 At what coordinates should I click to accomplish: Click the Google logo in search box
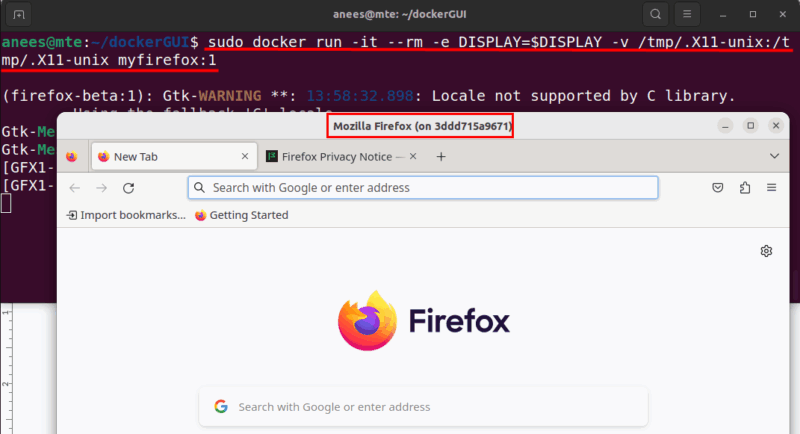tap(221, 406)
